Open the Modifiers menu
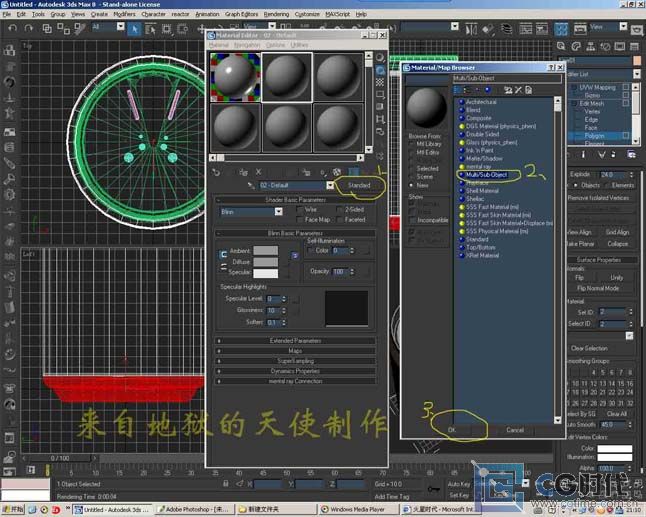This screenshot has height=517, width=646. pyautogui.click(x=124, y=14)
